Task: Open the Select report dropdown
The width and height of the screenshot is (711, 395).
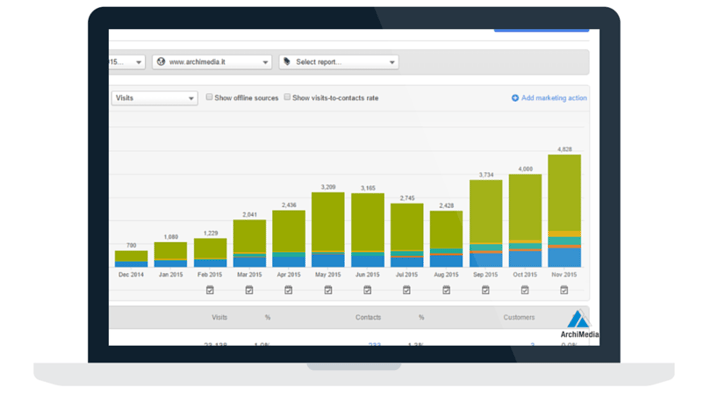Action: pyautogui.click(x=339, y=62)
